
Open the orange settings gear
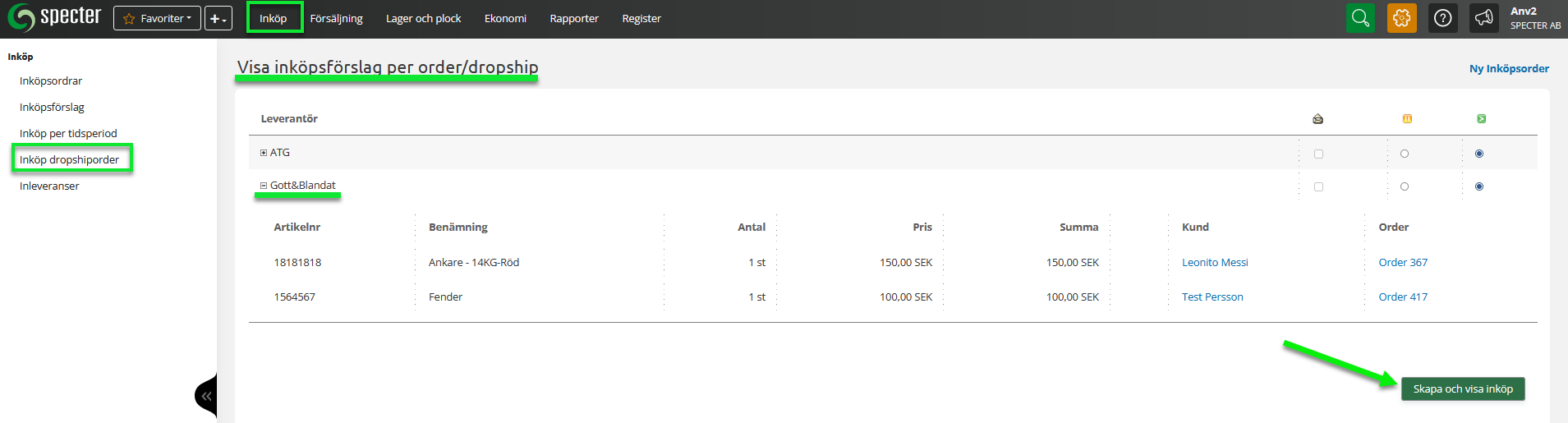(1402, 18)
